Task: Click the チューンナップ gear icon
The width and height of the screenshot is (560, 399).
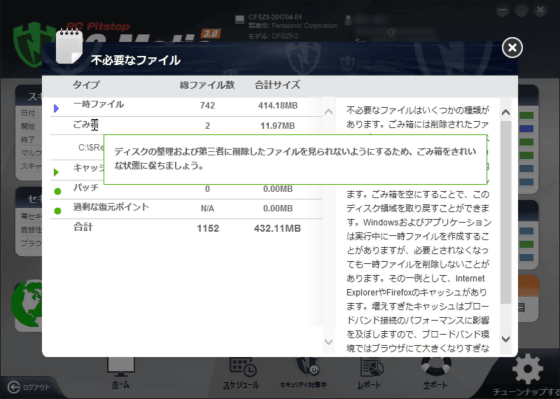Action: [527, 369]
